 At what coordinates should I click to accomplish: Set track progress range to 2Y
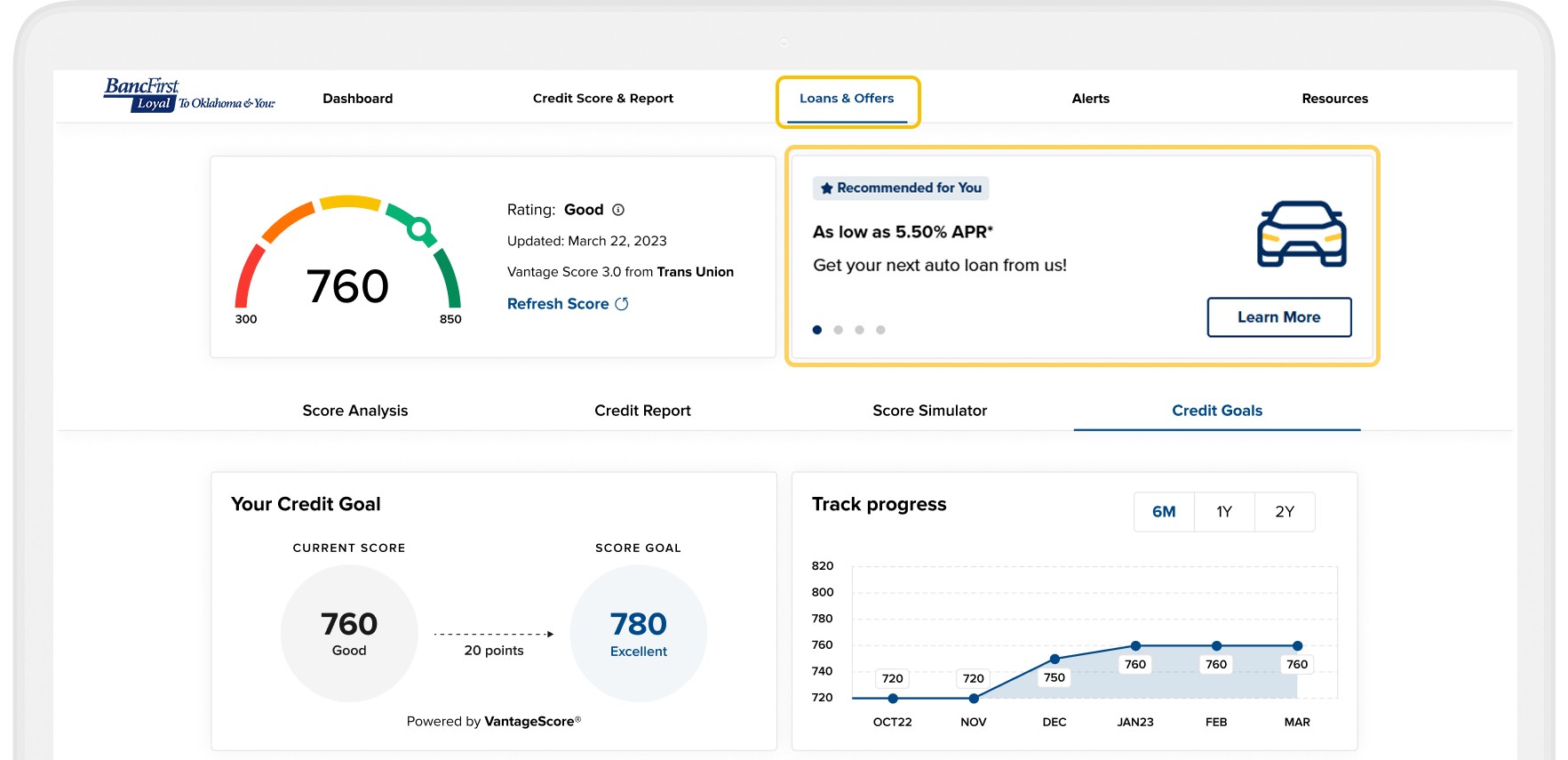tap(1285, 512)
